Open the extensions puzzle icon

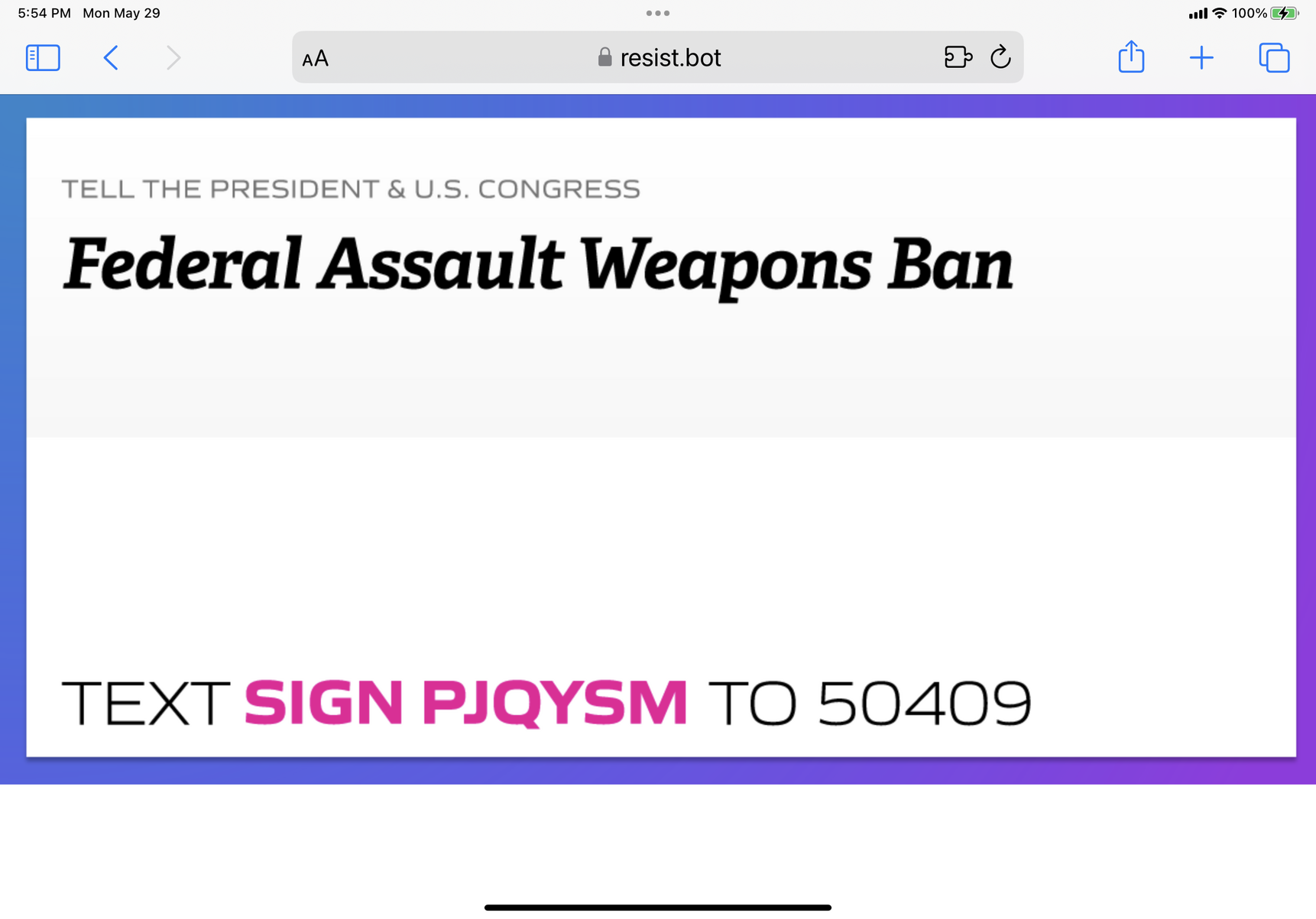tap(958, 57)
